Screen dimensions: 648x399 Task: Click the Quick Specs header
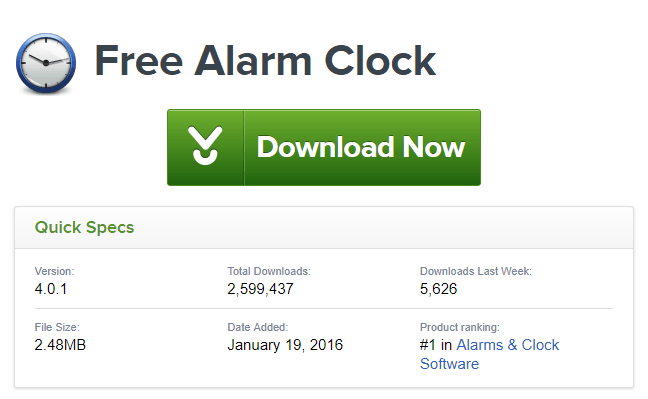(84, 227)
